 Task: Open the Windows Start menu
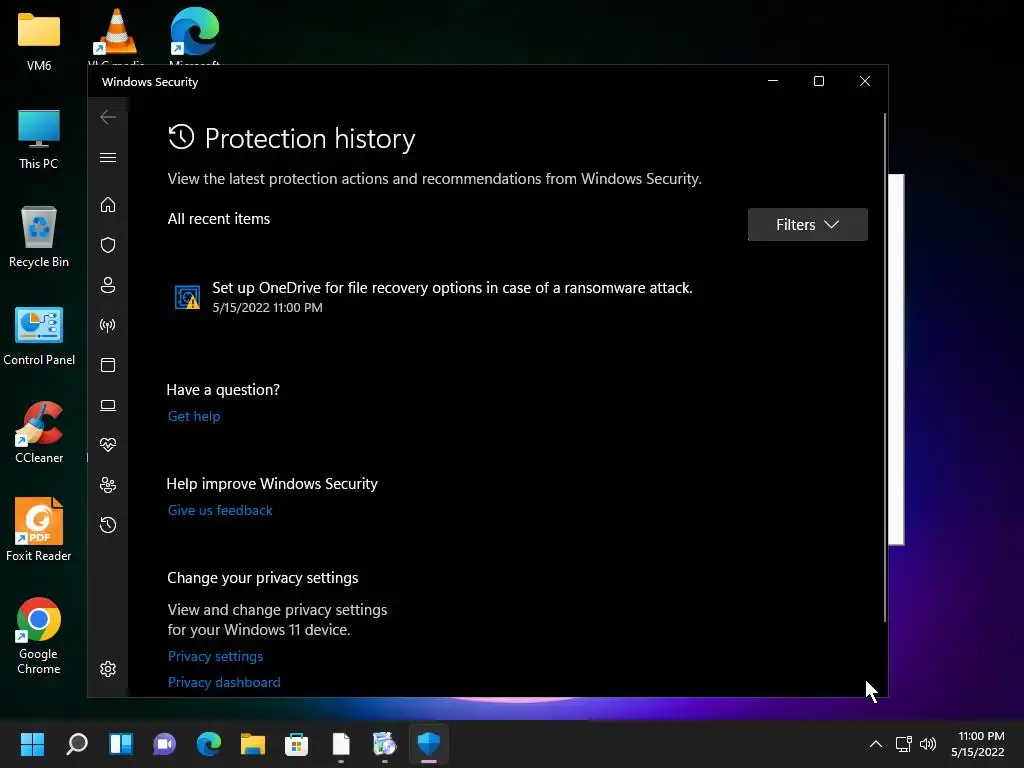click(x=32, y=744)
